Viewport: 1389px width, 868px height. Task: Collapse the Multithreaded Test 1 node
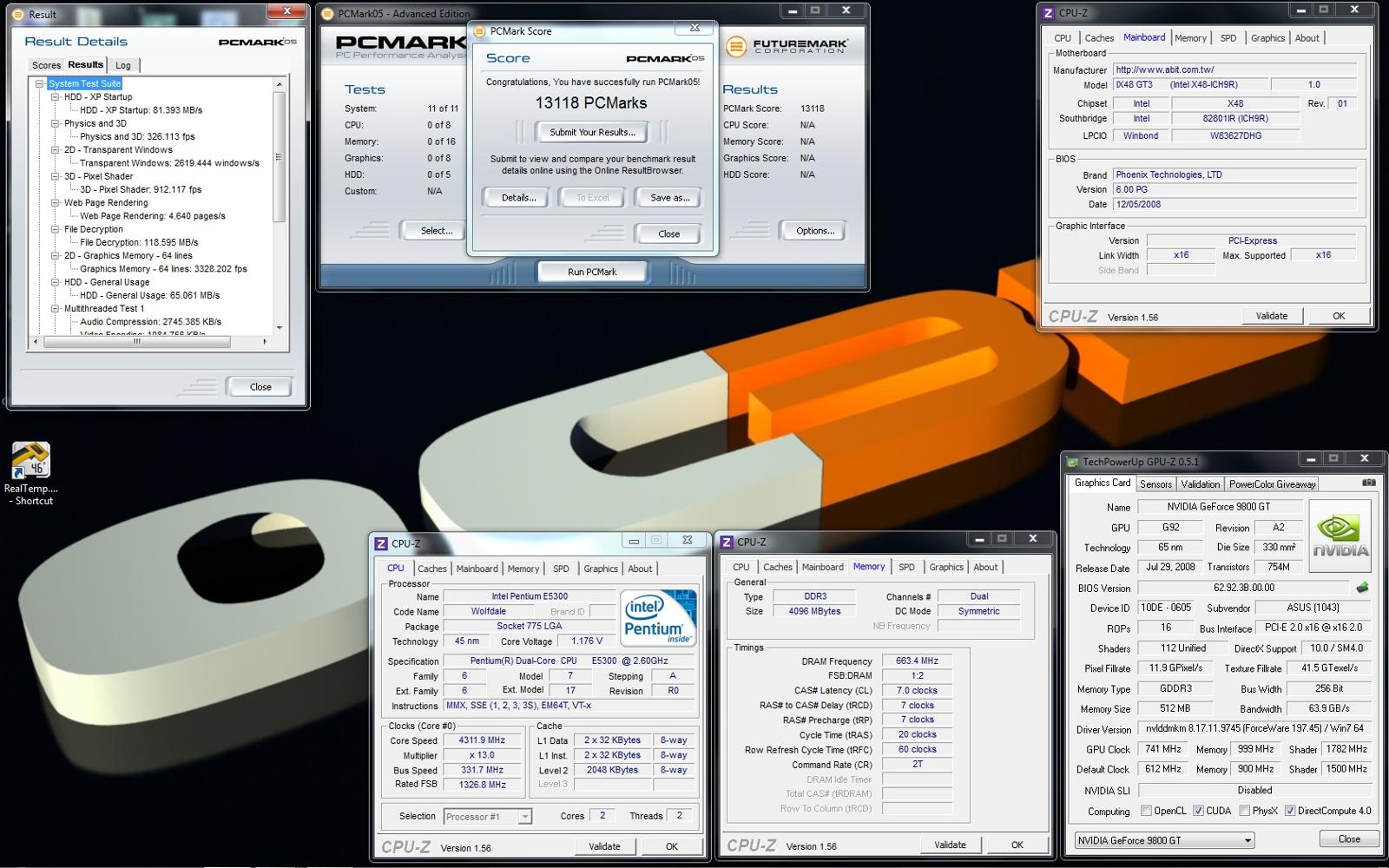[x=55, y=308]
